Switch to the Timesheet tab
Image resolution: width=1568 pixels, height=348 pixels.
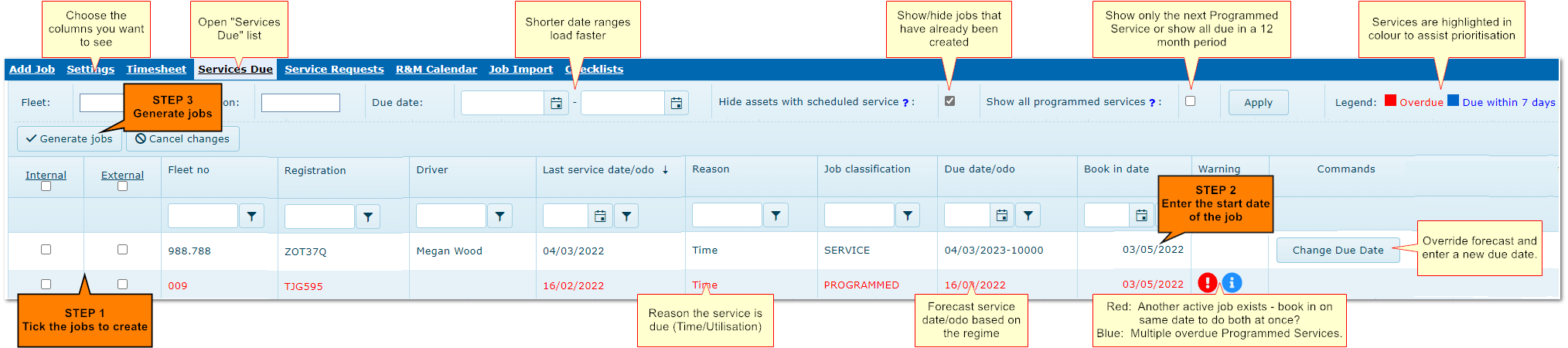point(156,69)
